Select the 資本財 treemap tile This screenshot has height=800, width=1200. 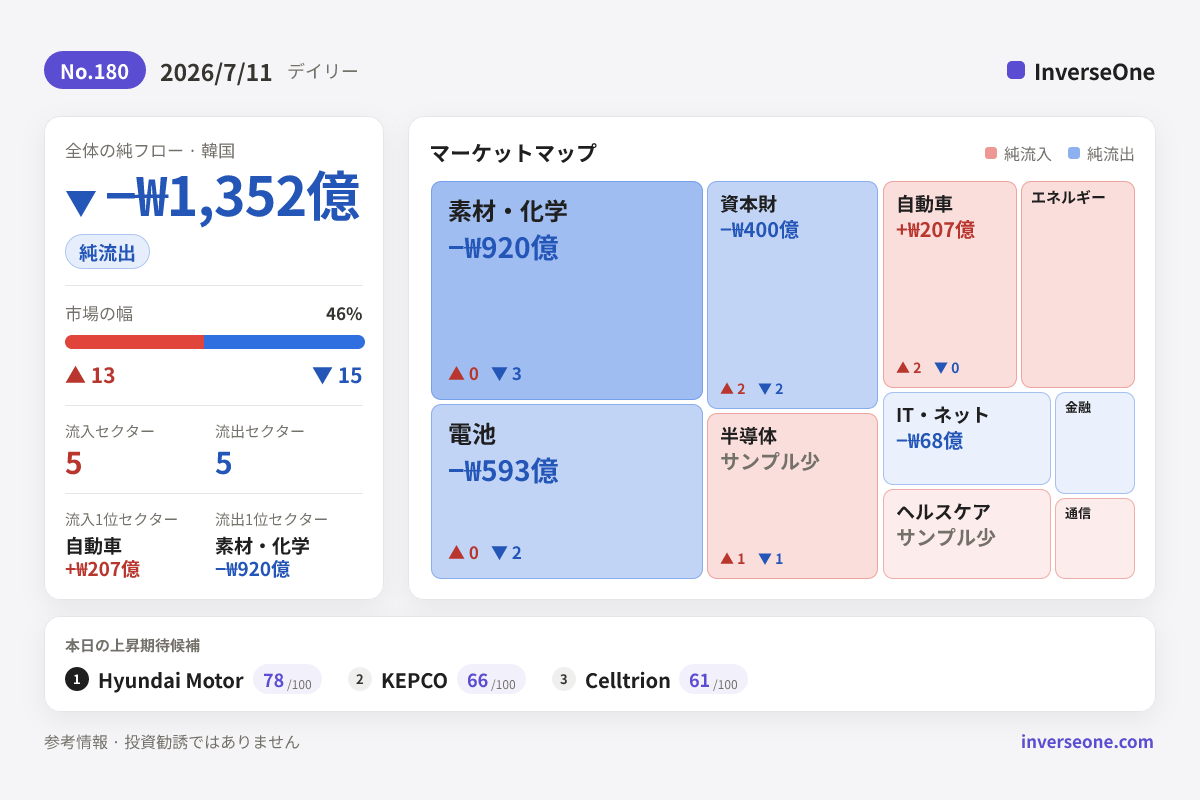coord(792,295)
